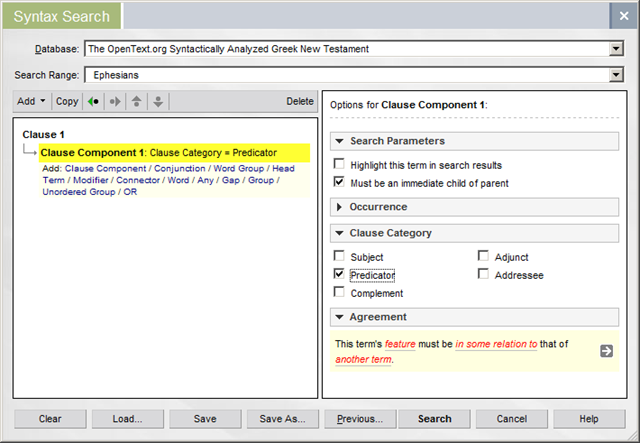The height and width of the screenshot is (443, 640).
Task: Expand the Occurrence section
Action: point(378,207)
